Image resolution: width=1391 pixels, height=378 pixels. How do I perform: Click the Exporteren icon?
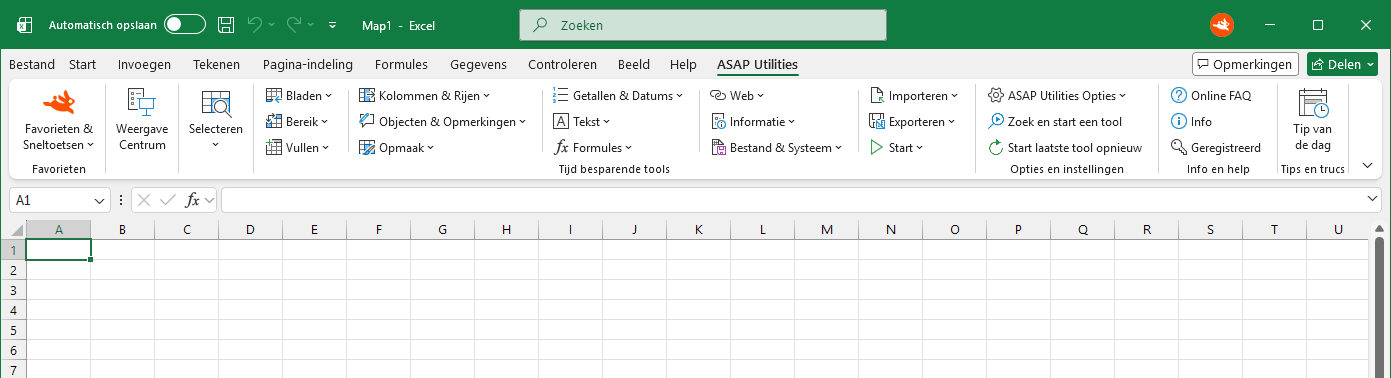pyautogui.click(x=876, y=122)
